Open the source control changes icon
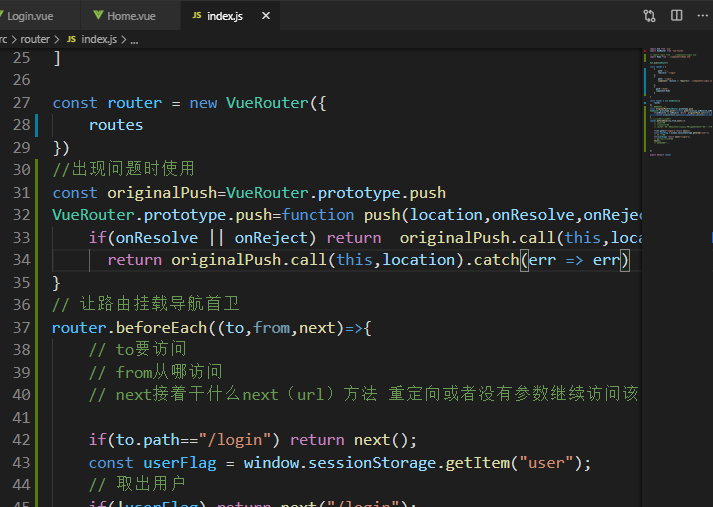The width and height of the screenshot is (713, 507). tap(649, 16)
